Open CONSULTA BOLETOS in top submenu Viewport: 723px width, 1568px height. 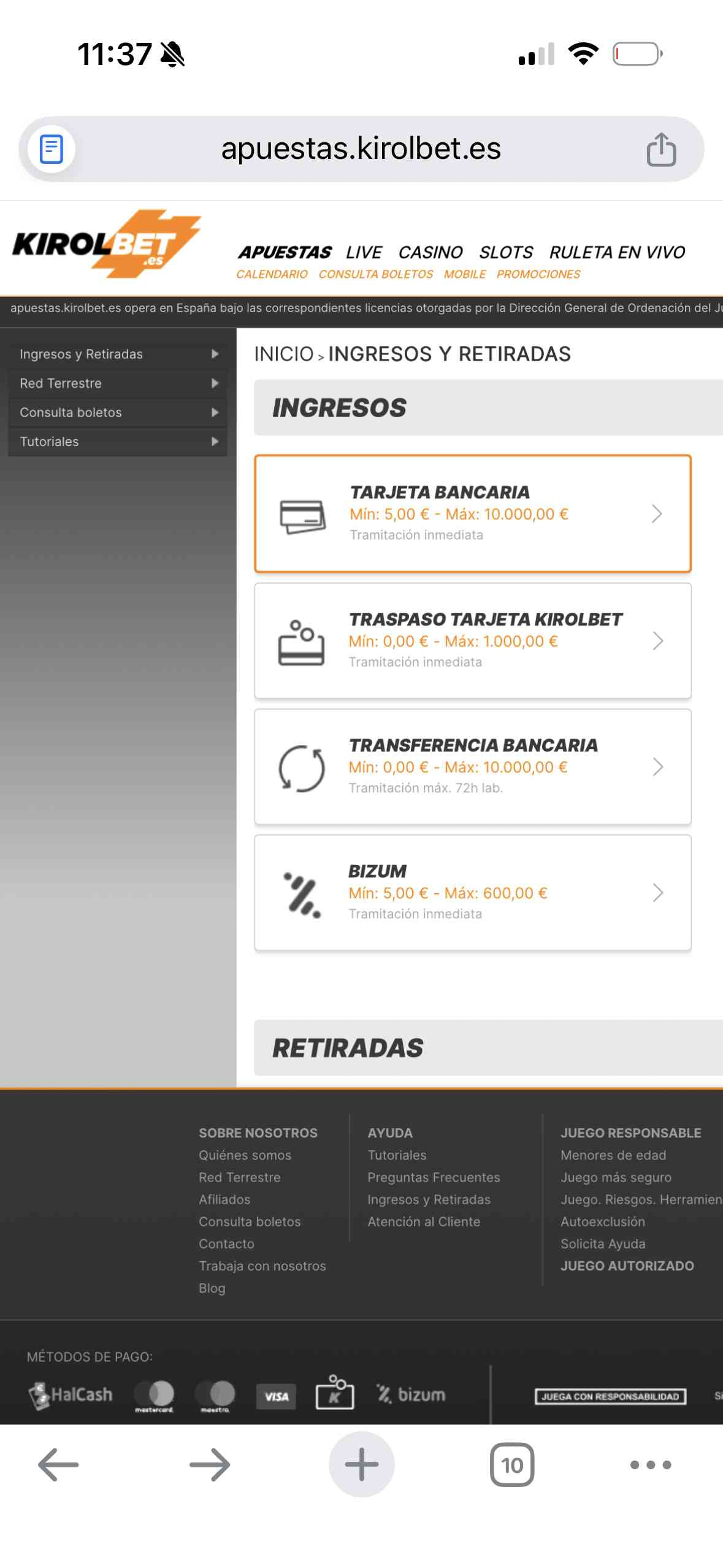375,274
